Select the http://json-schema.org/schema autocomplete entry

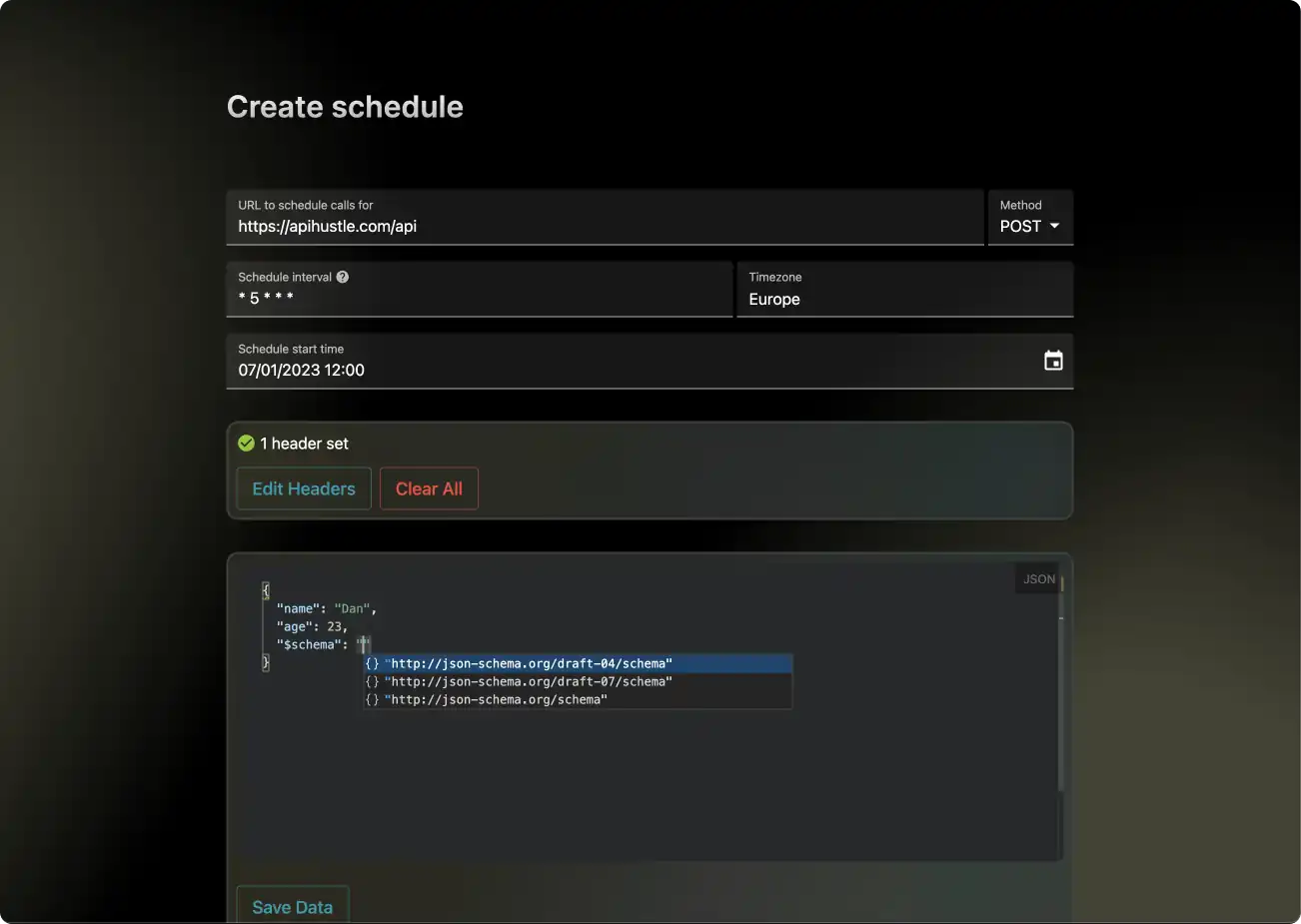click(x=497, y=699)
